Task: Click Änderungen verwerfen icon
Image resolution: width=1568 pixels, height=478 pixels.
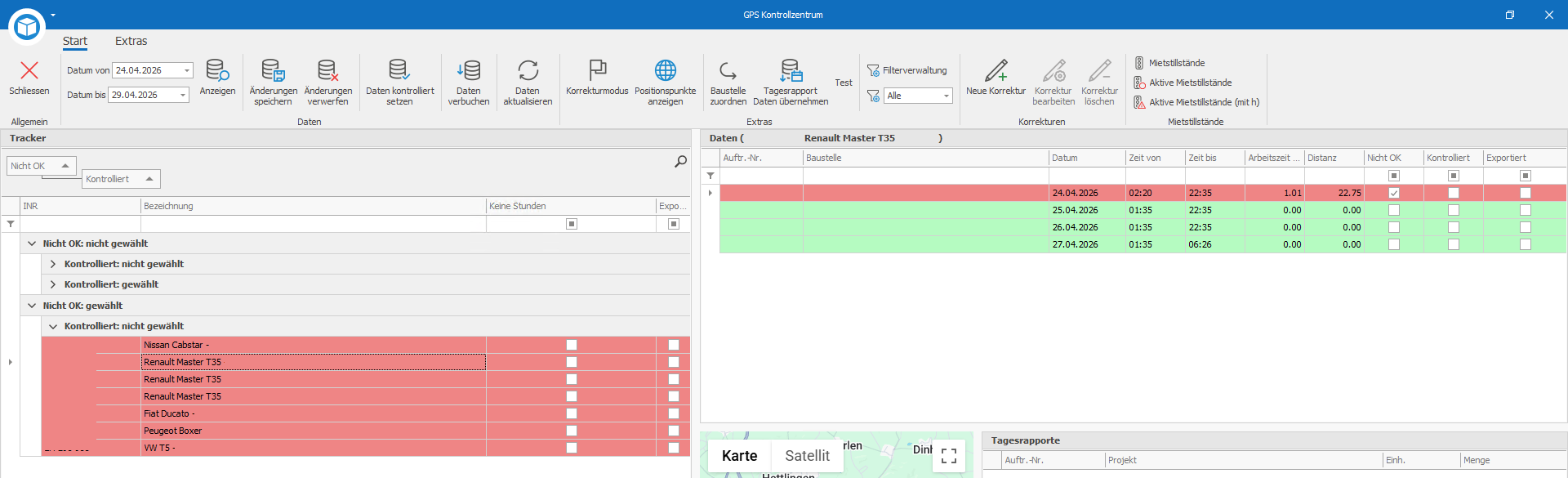Action: (x=327, y=70)
